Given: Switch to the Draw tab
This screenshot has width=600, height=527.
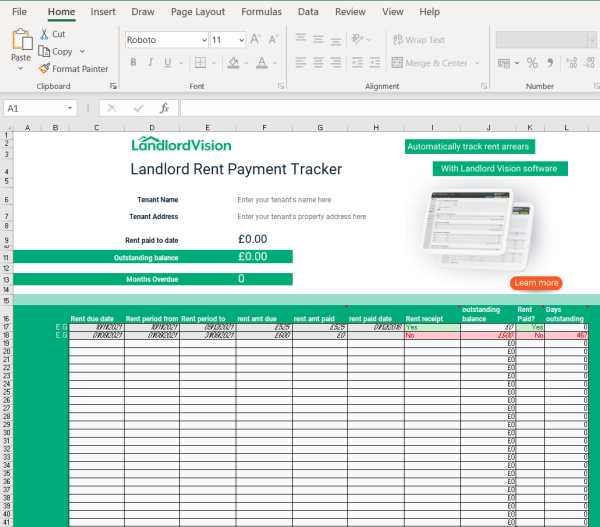Looking at the screenshot, I should coord(143,12).
